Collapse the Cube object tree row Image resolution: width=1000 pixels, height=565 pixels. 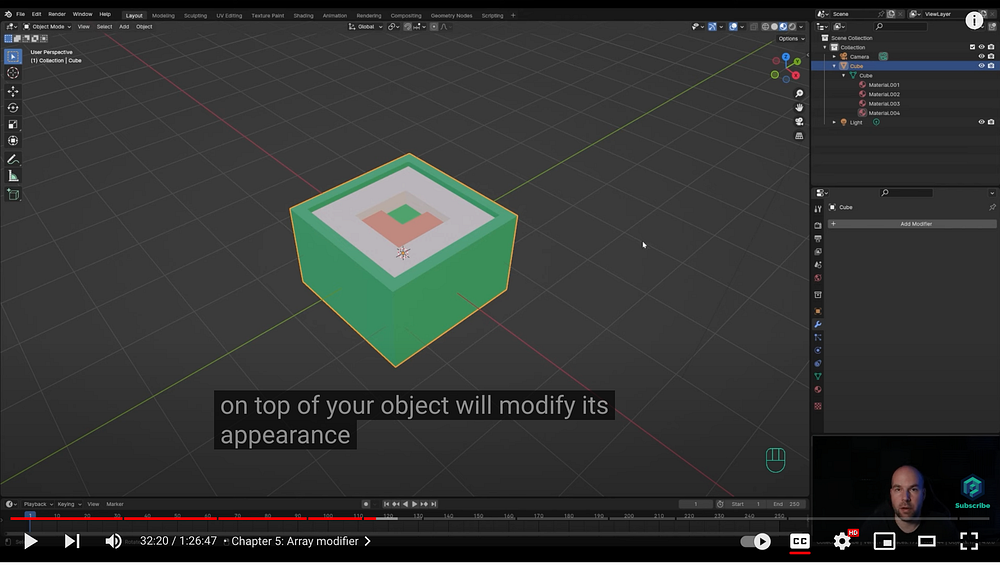(834, 66)
